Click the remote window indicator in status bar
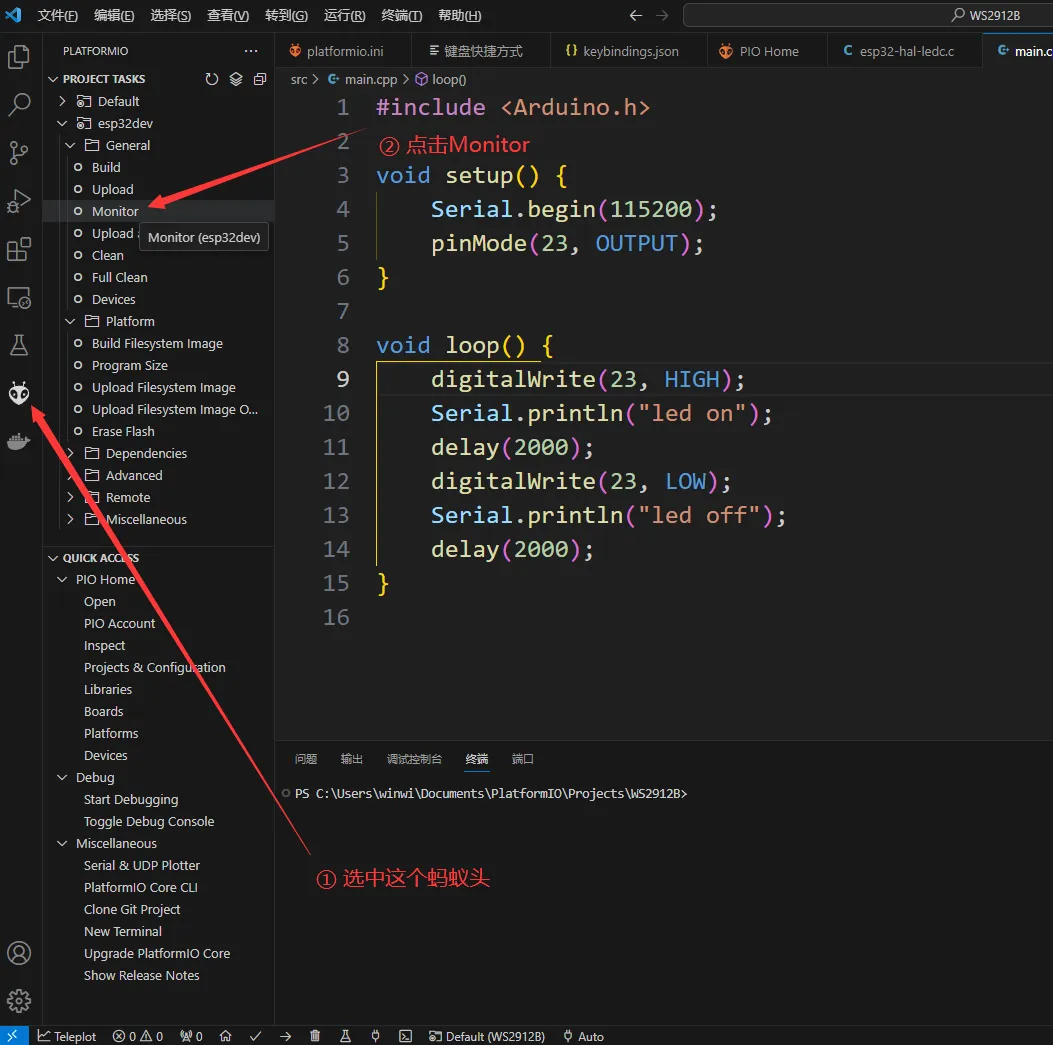This screenshot has height=1045, width=1053. click(x=13, y=1036)
